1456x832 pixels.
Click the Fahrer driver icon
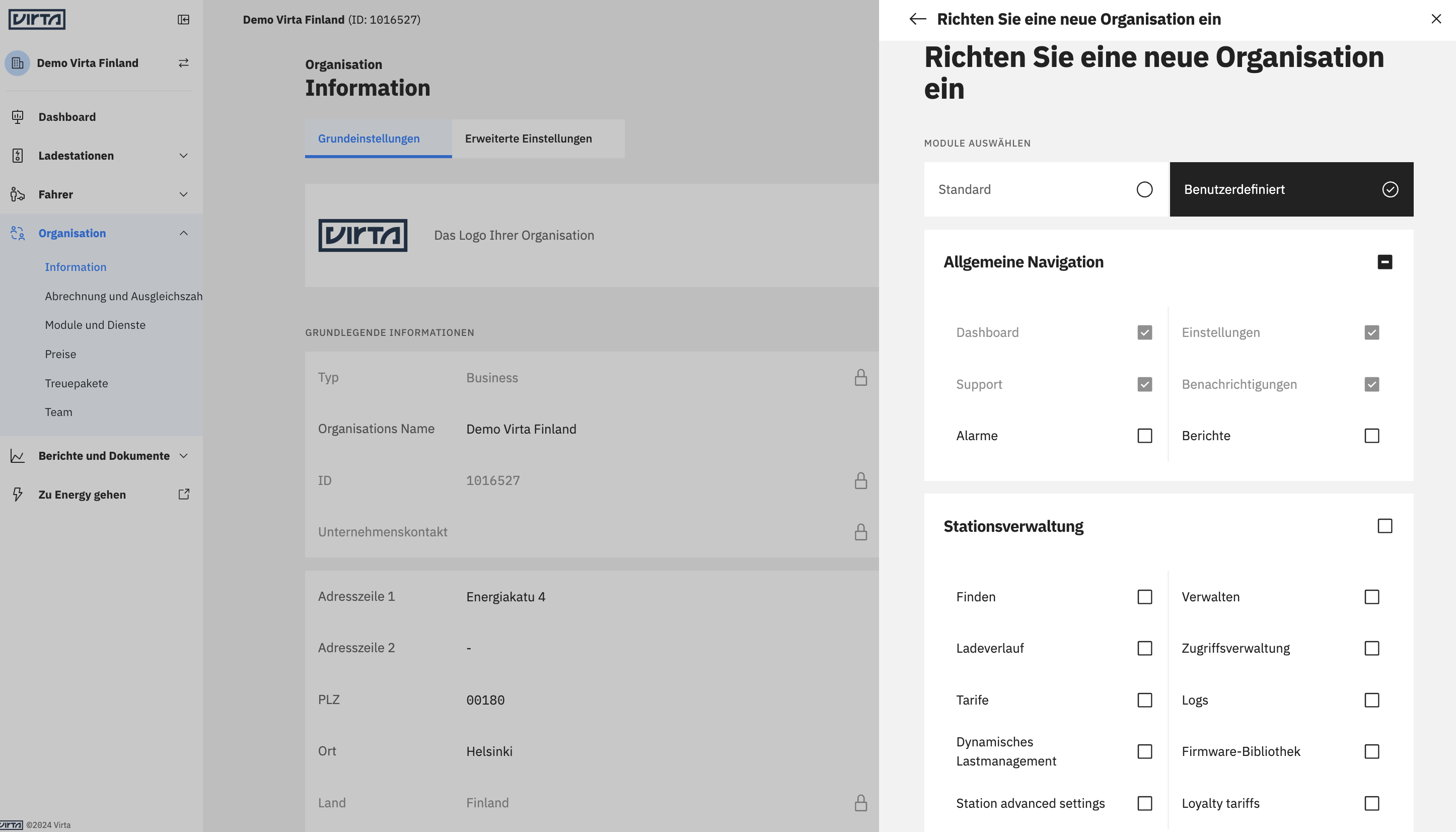click(x=18, y=194)
